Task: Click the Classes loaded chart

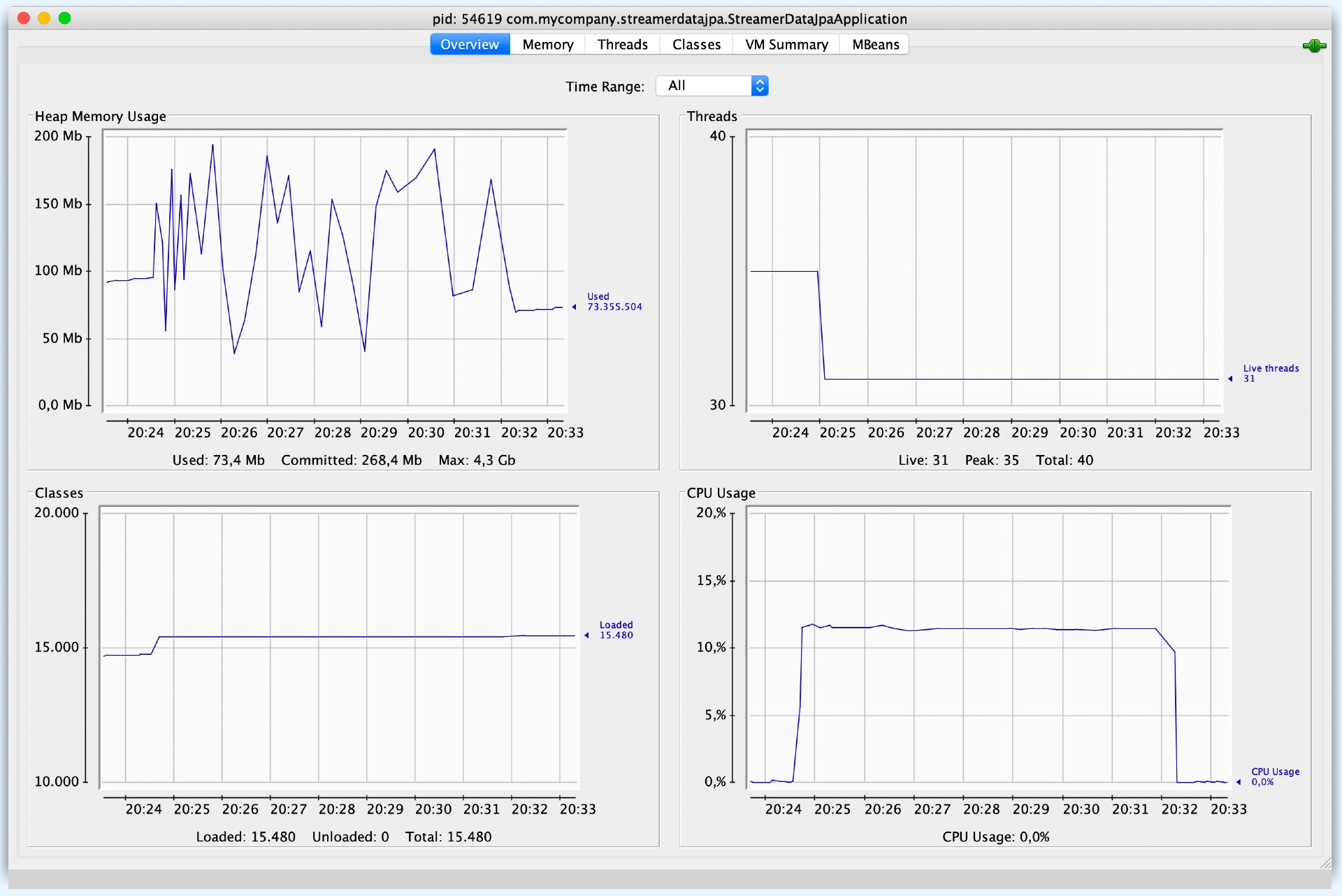Action: point(339,646)
